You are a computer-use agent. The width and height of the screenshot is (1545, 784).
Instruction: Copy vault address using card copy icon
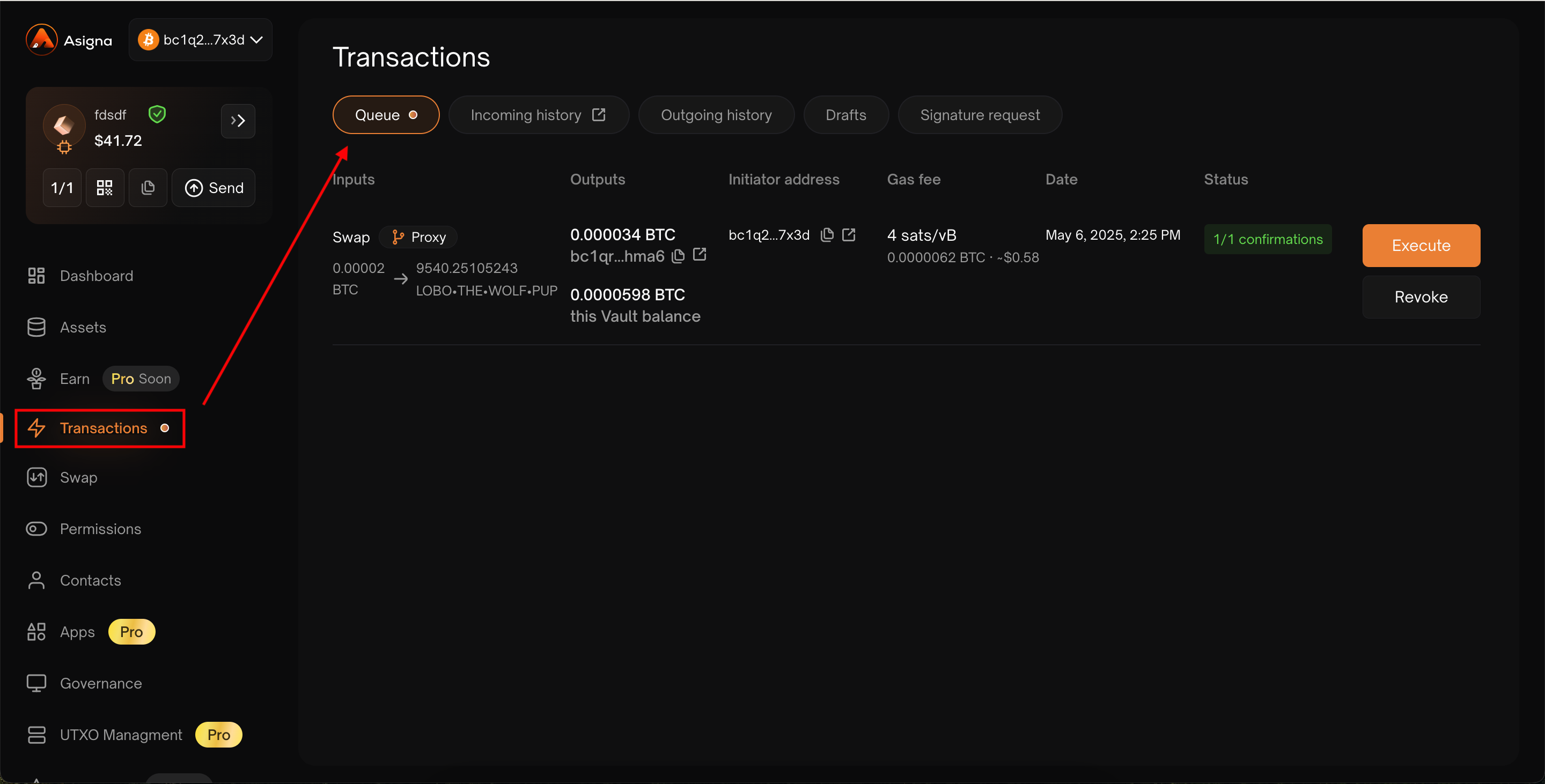[x=148, y=188]
